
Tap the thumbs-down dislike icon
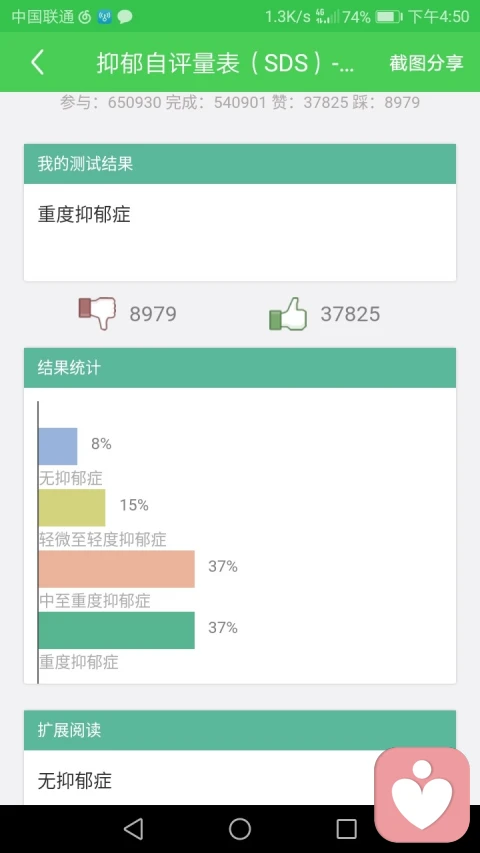(97, 313)
